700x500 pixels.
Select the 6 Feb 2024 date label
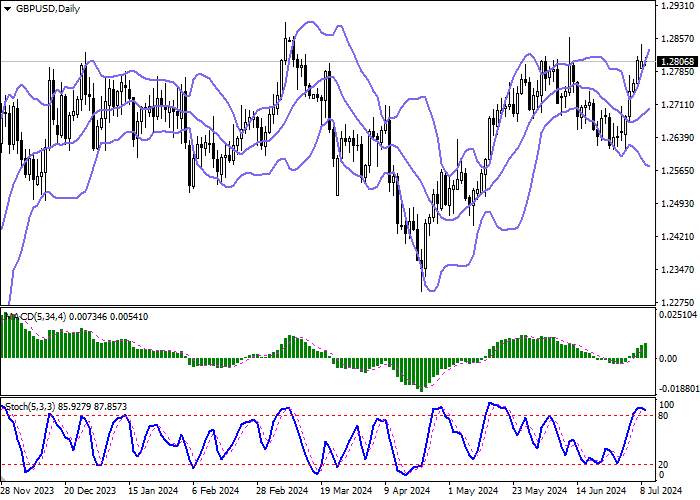[x=216, y=490]
